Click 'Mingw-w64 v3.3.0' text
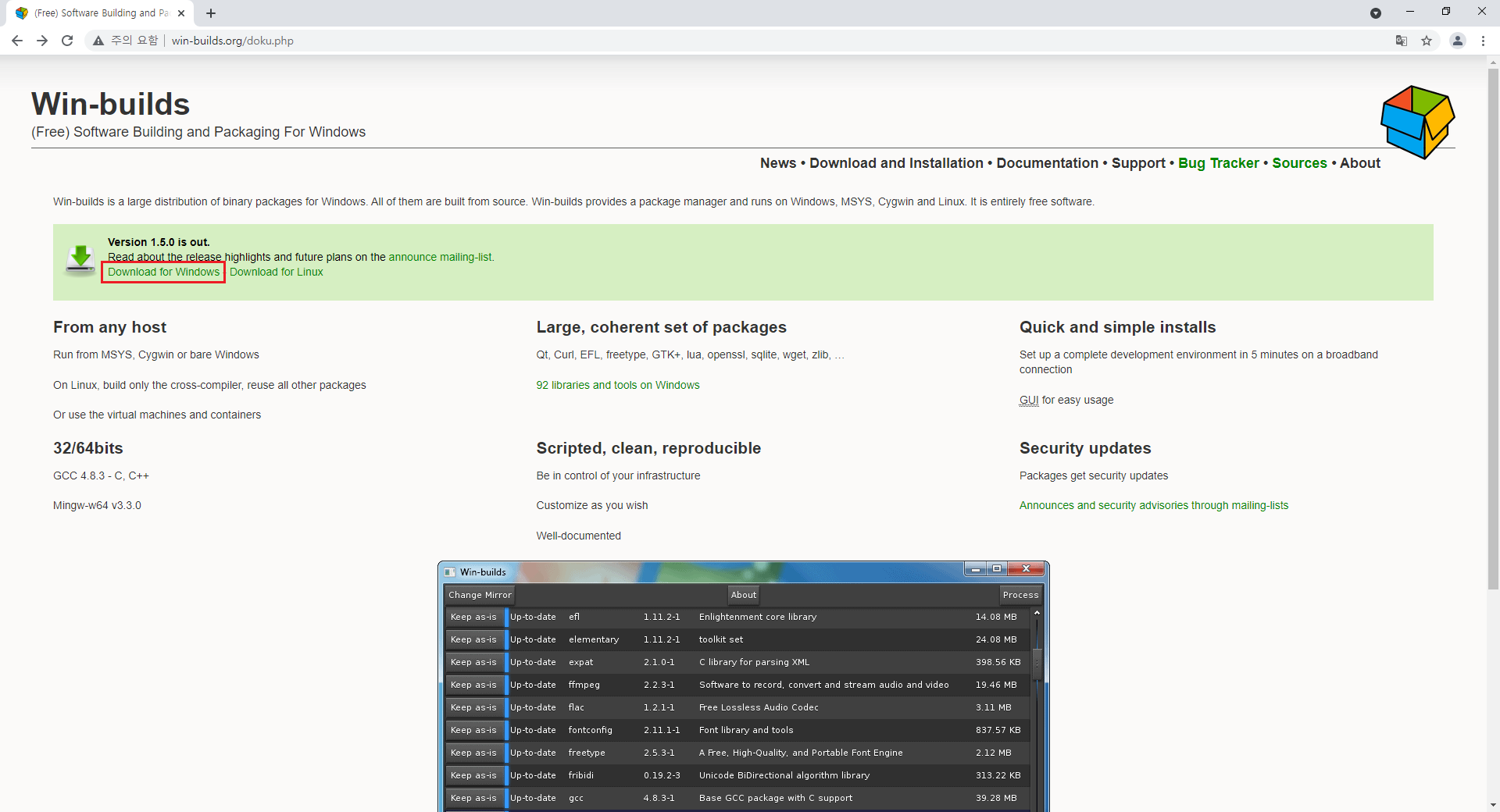Viewport: 1500px width, 812px height. [97, 505]
